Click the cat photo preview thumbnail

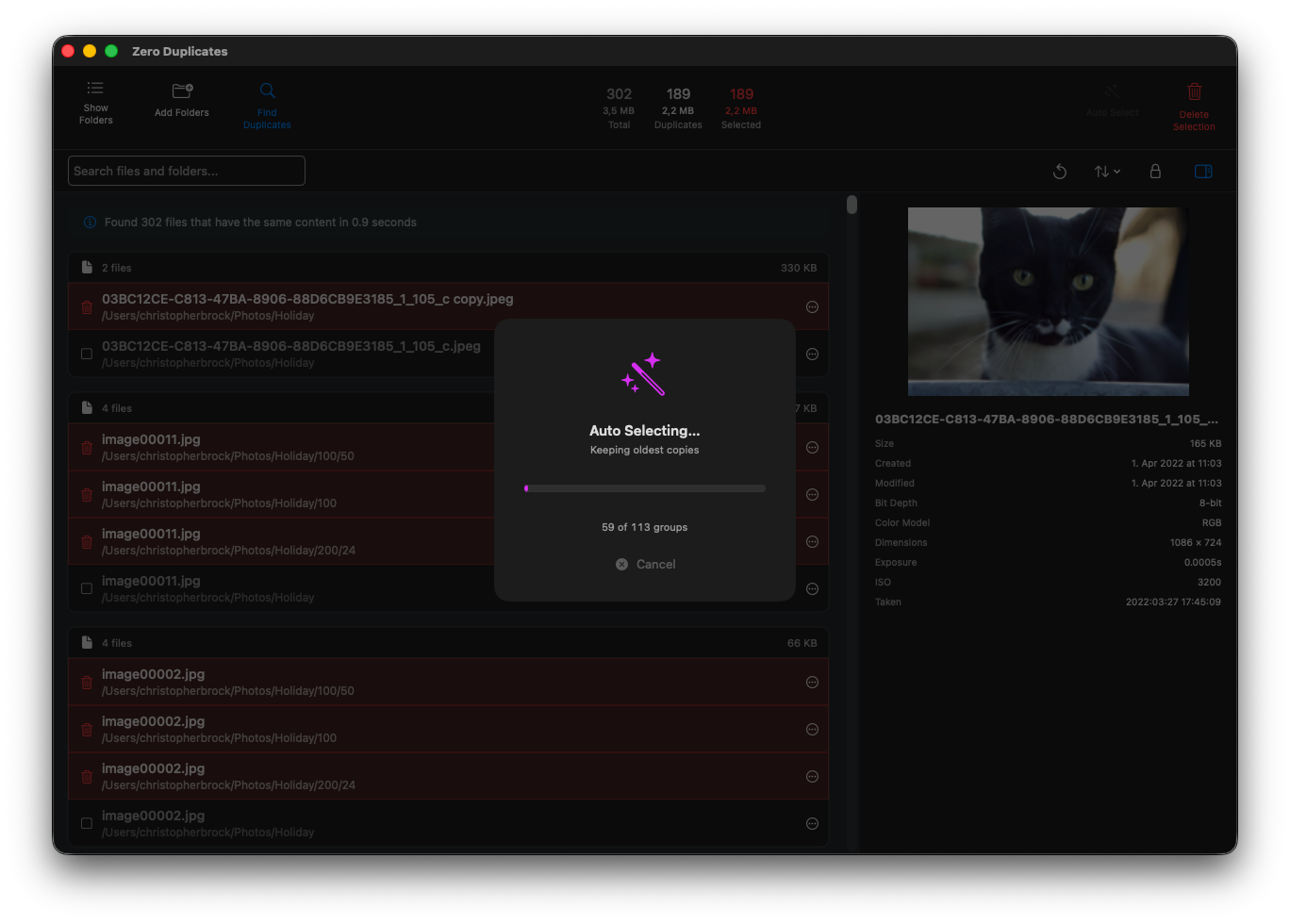(1048, 302)
